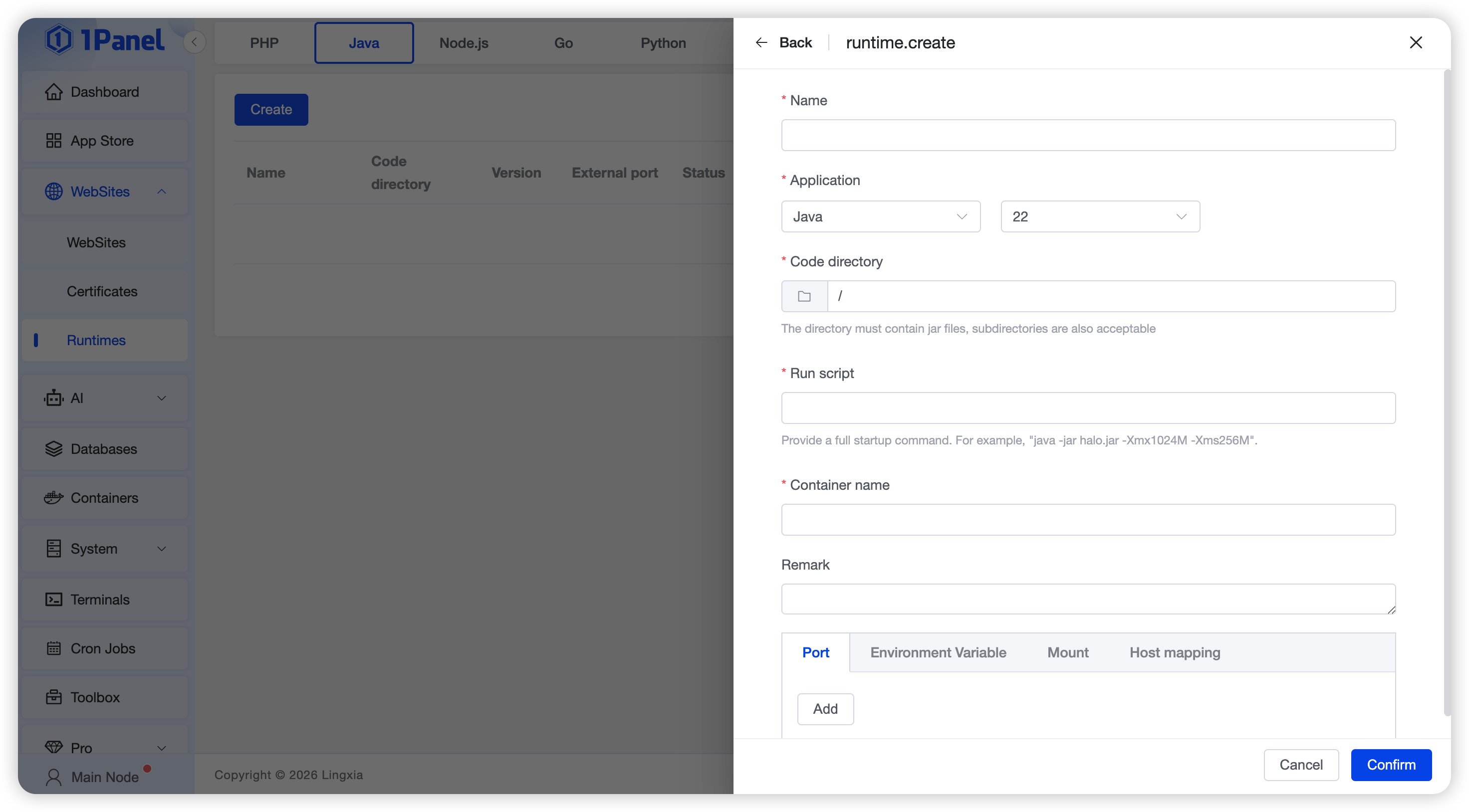Click the Add port button
1469x812 pixels.
[825, 709]
